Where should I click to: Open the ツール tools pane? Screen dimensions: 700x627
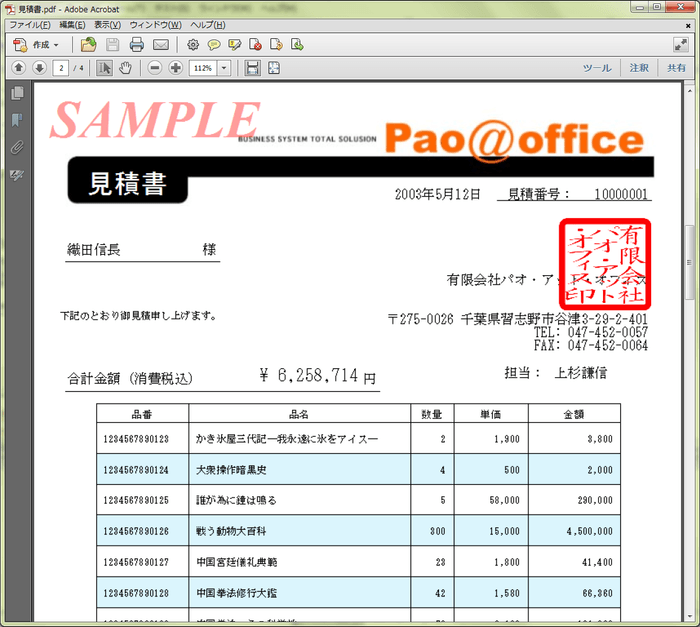click(596, 68)
